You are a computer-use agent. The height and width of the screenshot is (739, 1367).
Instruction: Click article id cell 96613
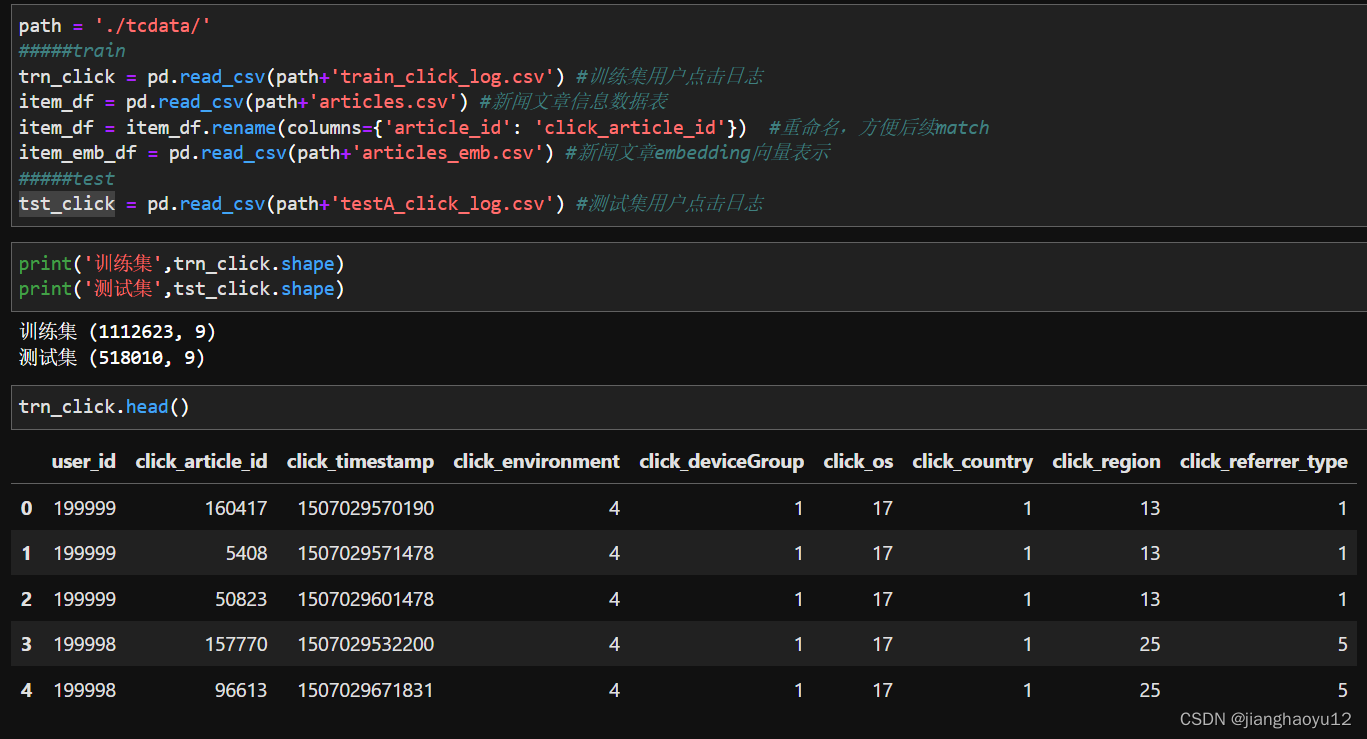pos(241,690)
